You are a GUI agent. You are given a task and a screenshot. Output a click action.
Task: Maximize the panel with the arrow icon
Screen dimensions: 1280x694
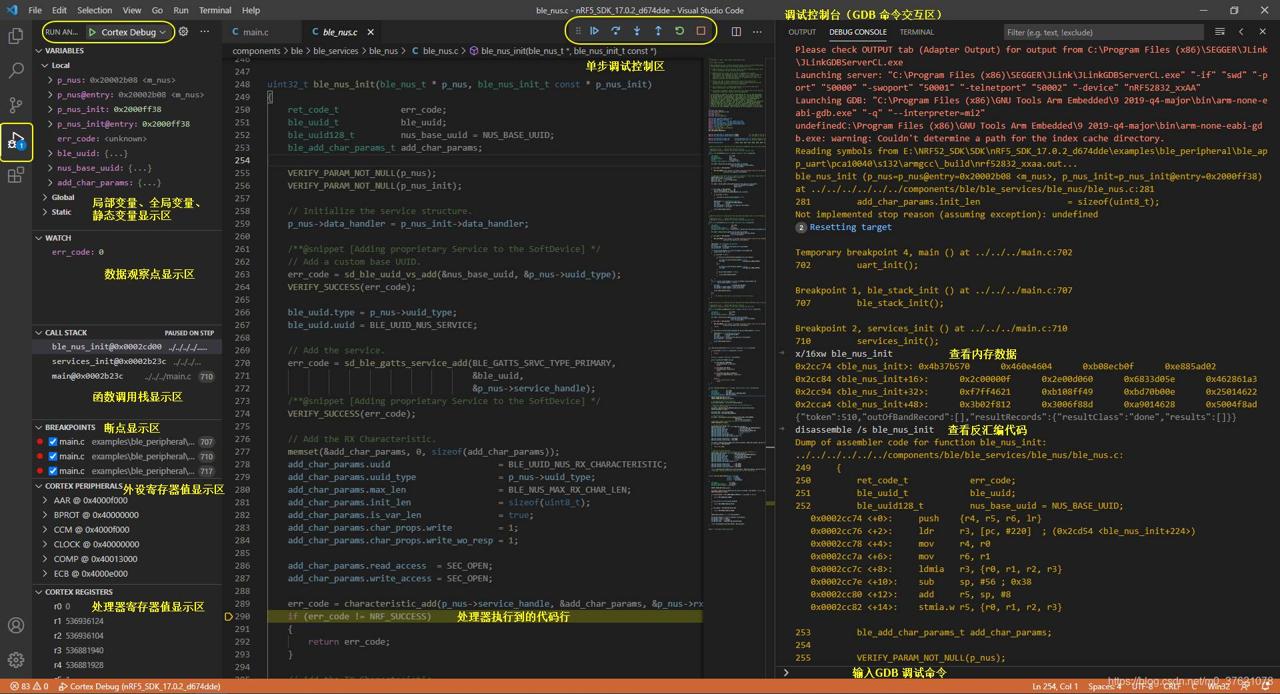coord(1241,32)
